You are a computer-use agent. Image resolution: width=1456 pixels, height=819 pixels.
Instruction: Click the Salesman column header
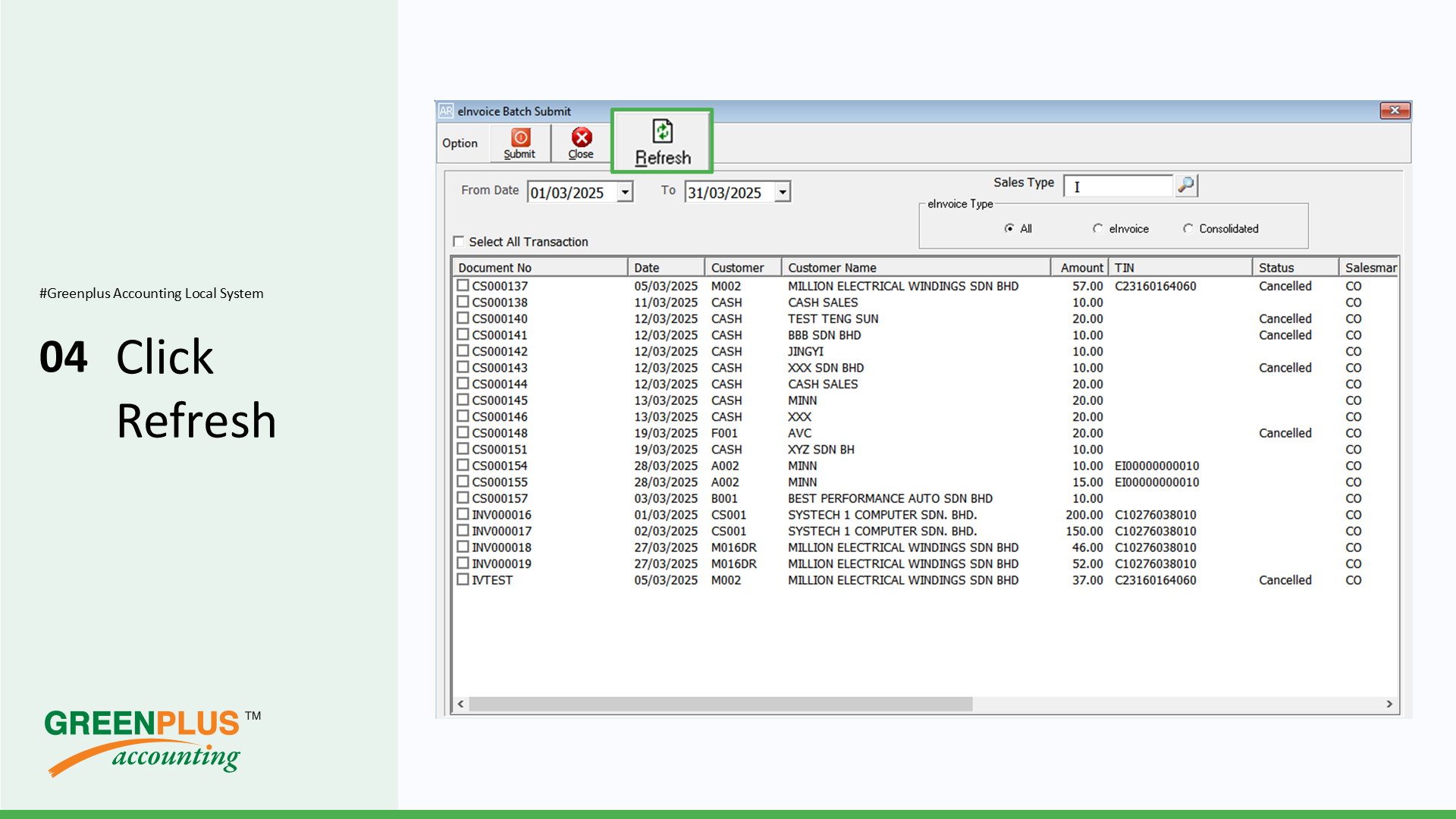coord(1369,267)
